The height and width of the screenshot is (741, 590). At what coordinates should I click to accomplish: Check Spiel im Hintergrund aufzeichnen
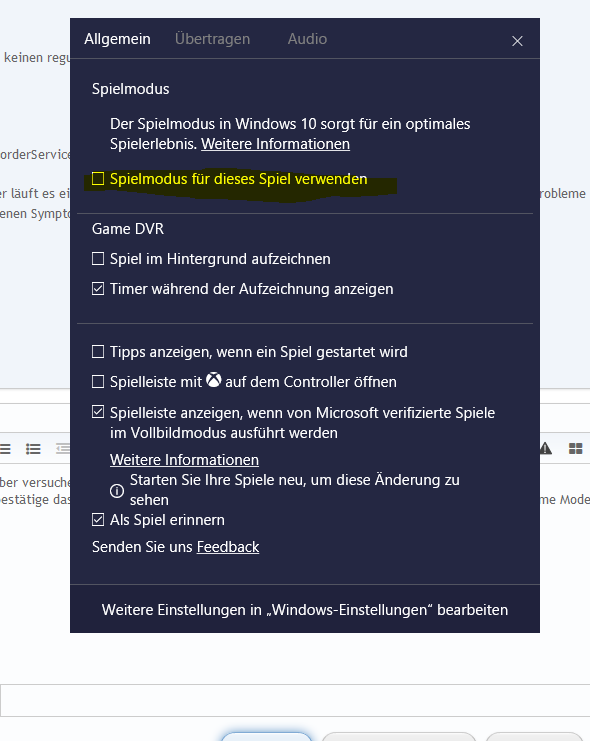tap(98, 258)
